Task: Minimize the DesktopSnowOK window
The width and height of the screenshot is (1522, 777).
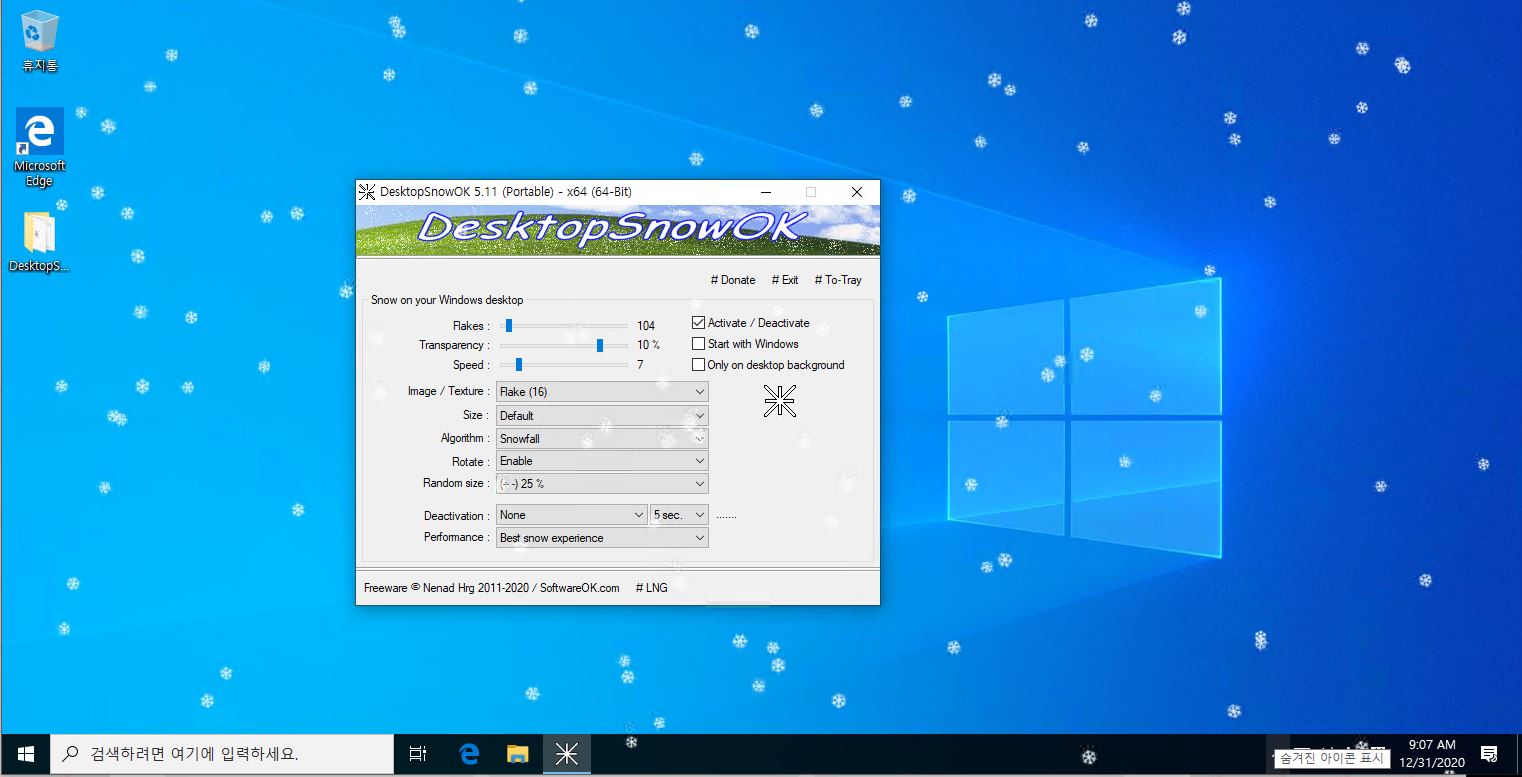Action: 765,192
